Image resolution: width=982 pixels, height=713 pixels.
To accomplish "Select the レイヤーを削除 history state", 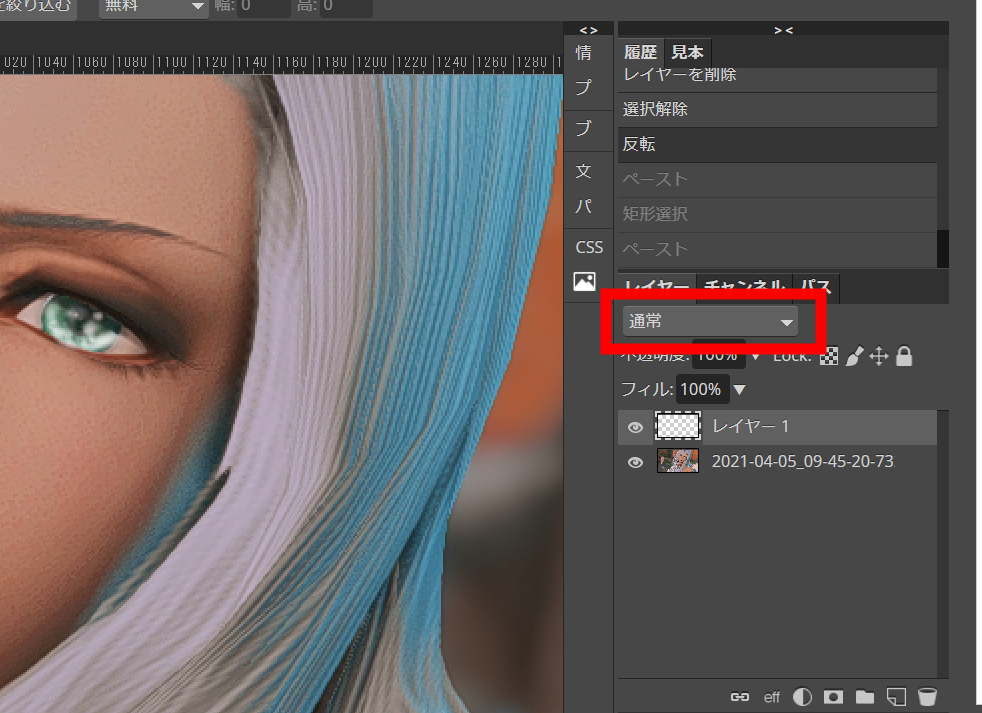I will [x=777, y=75].
